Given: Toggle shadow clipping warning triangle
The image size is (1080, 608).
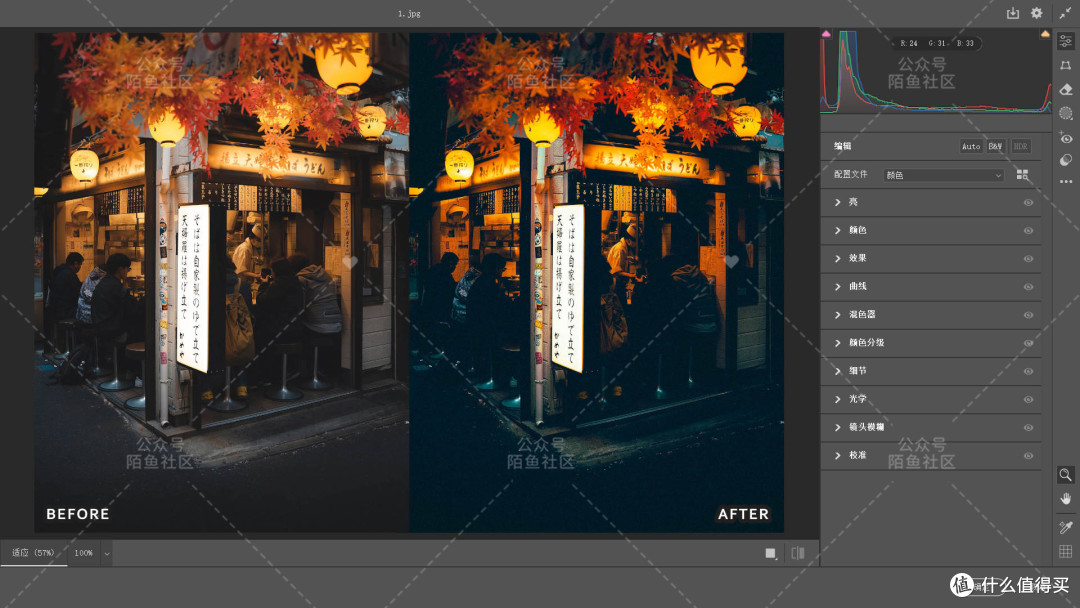Looking at the screenshot, I should pyautogui.click(x=827, y=34).
